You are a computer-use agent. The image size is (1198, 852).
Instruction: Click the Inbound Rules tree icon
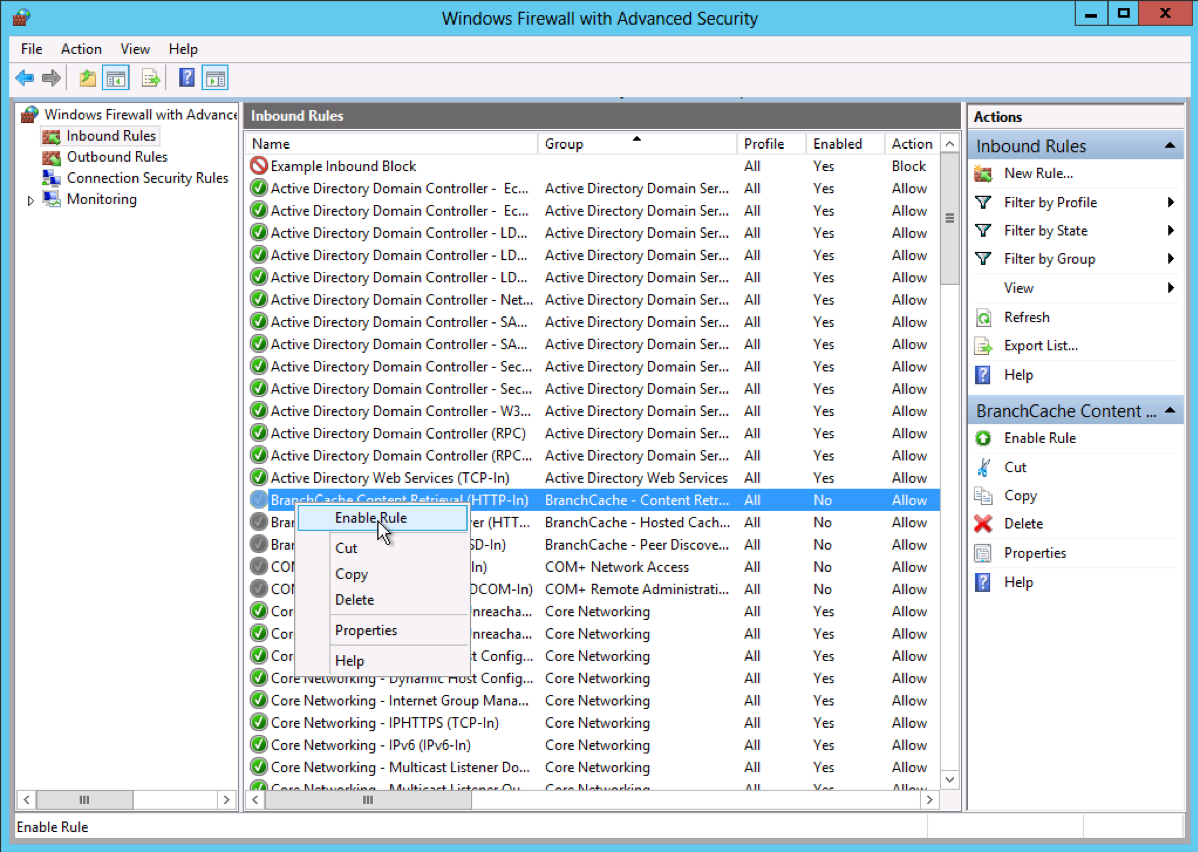pos(51,136)
